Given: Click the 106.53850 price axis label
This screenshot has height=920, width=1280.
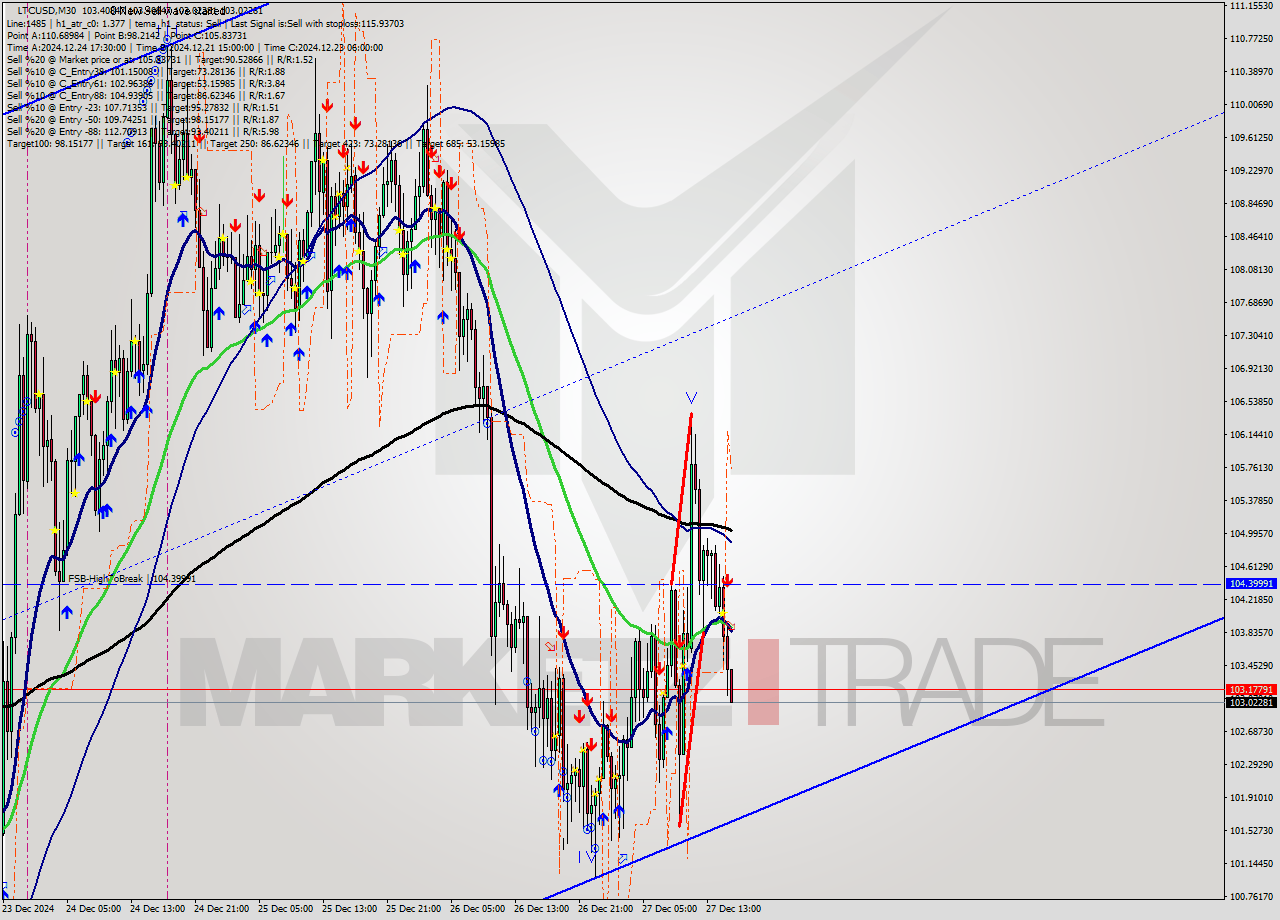Looking at the screenshot, I should click(1251, 401).
